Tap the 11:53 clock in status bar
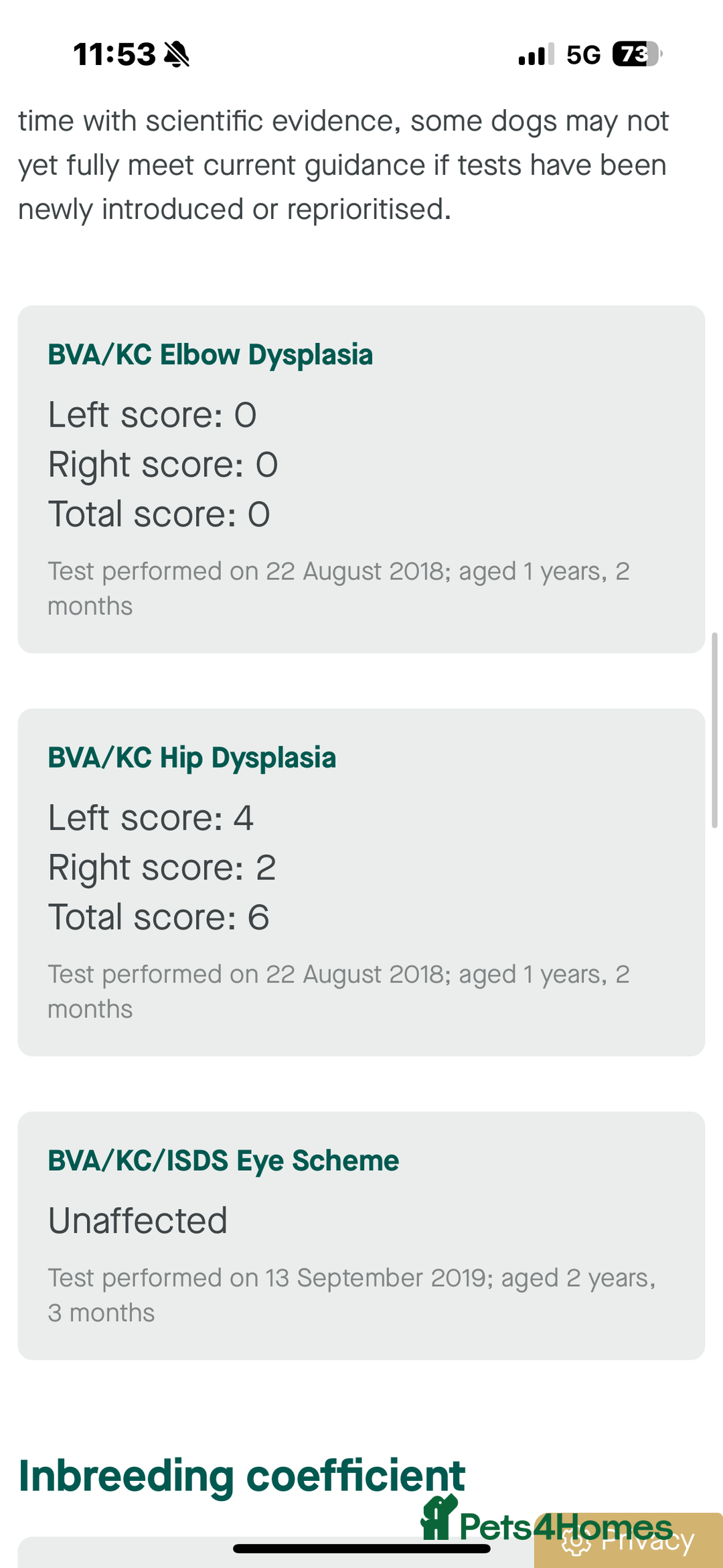The width and height of the screenshot is (723, 1568). [114, 54]
